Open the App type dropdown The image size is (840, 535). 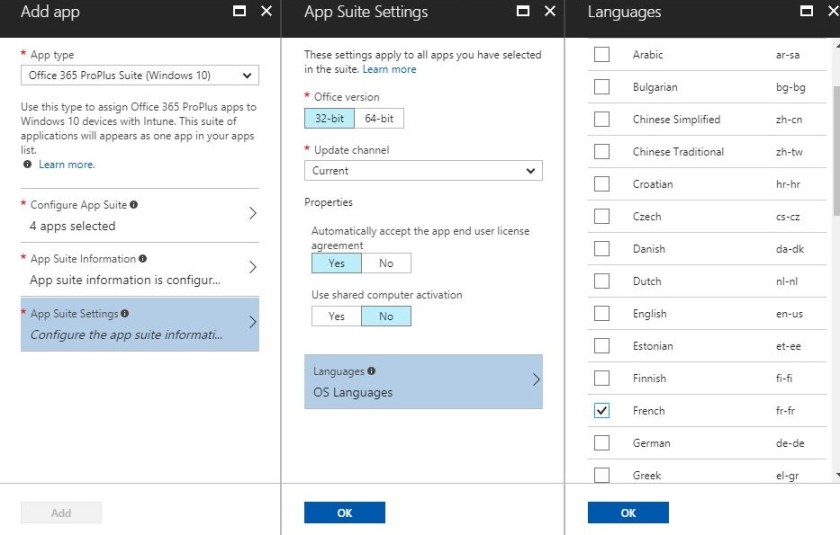140,76
